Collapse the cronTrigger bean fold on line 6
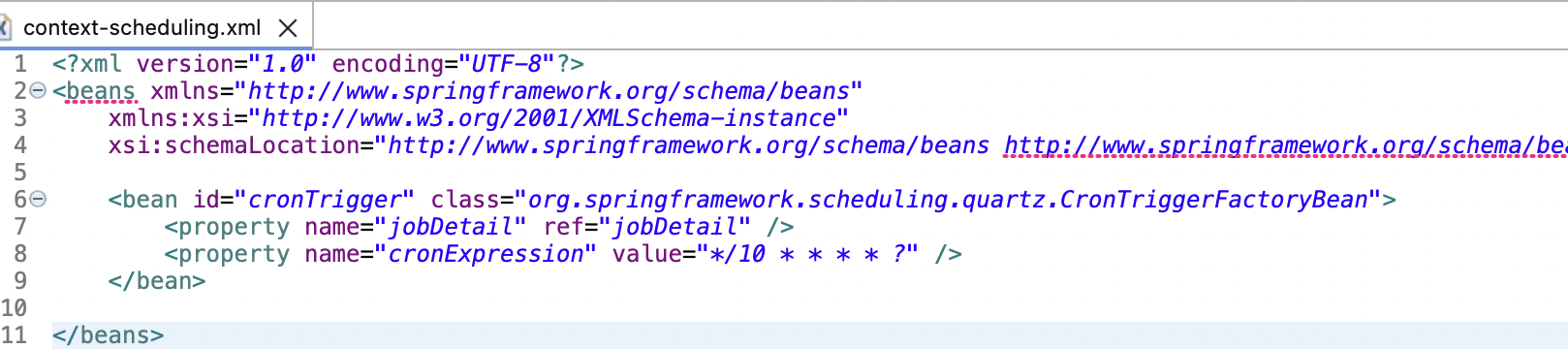The height and width of the screenshot is (349, 1568). click(x=38, y=199)
